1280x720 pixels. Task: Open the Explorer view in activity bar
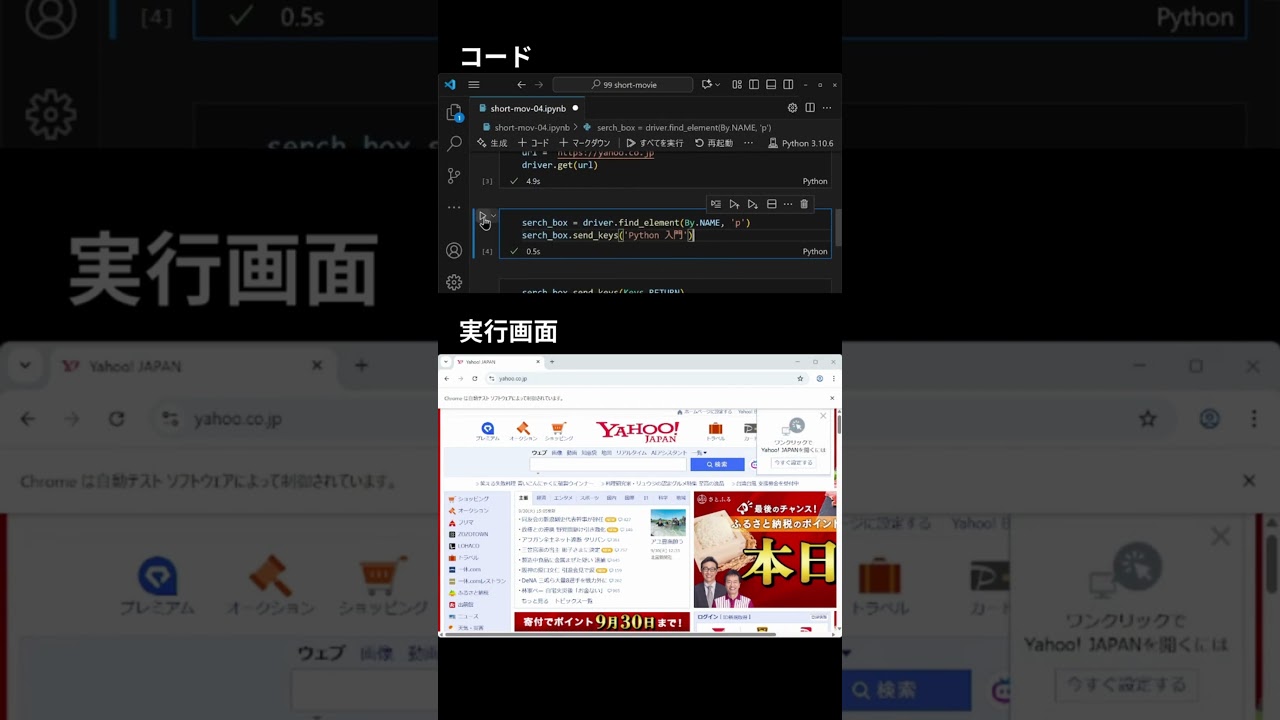[x=454, y=112]
